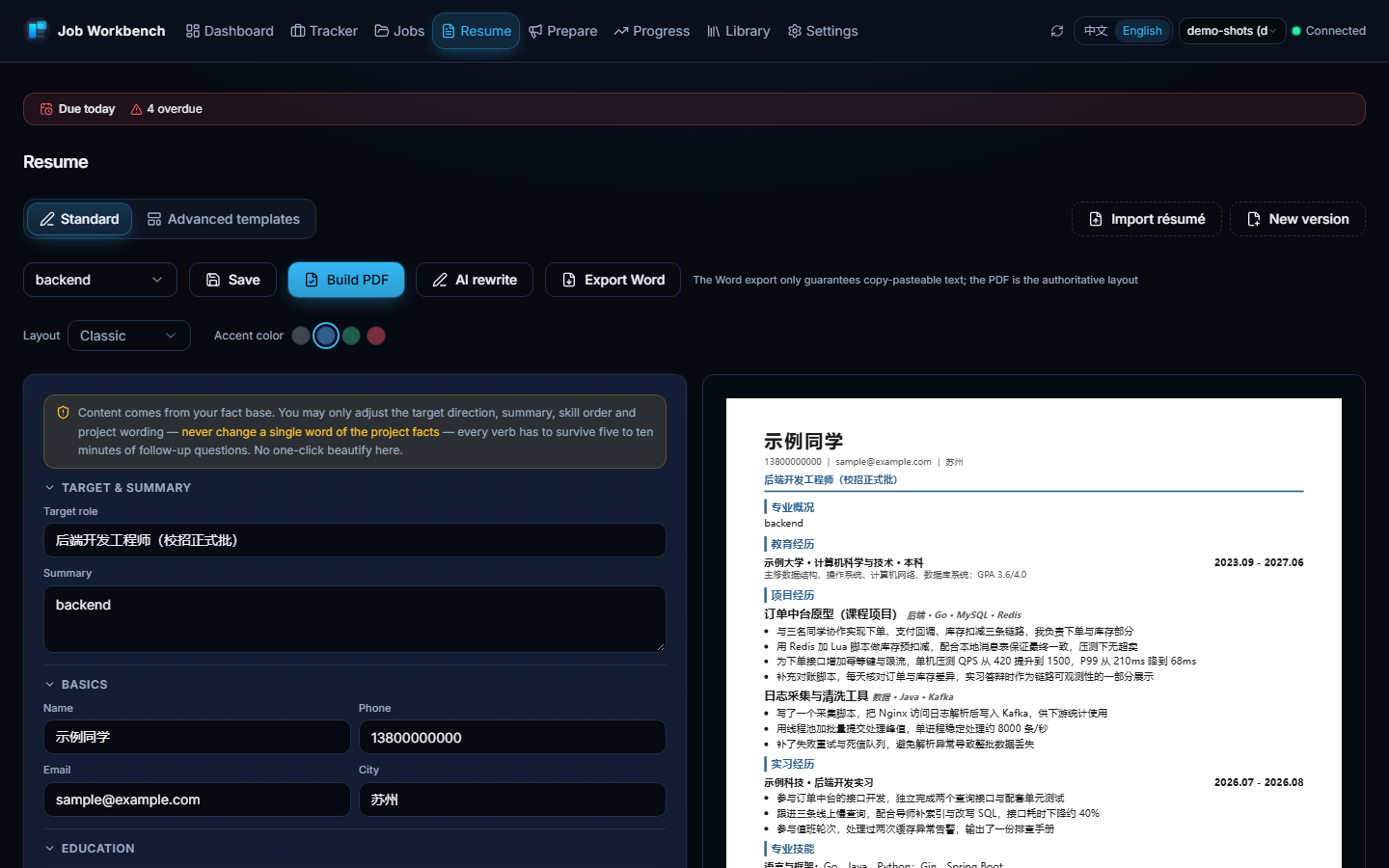Choose the green accent color swatch

pos(351,336)
